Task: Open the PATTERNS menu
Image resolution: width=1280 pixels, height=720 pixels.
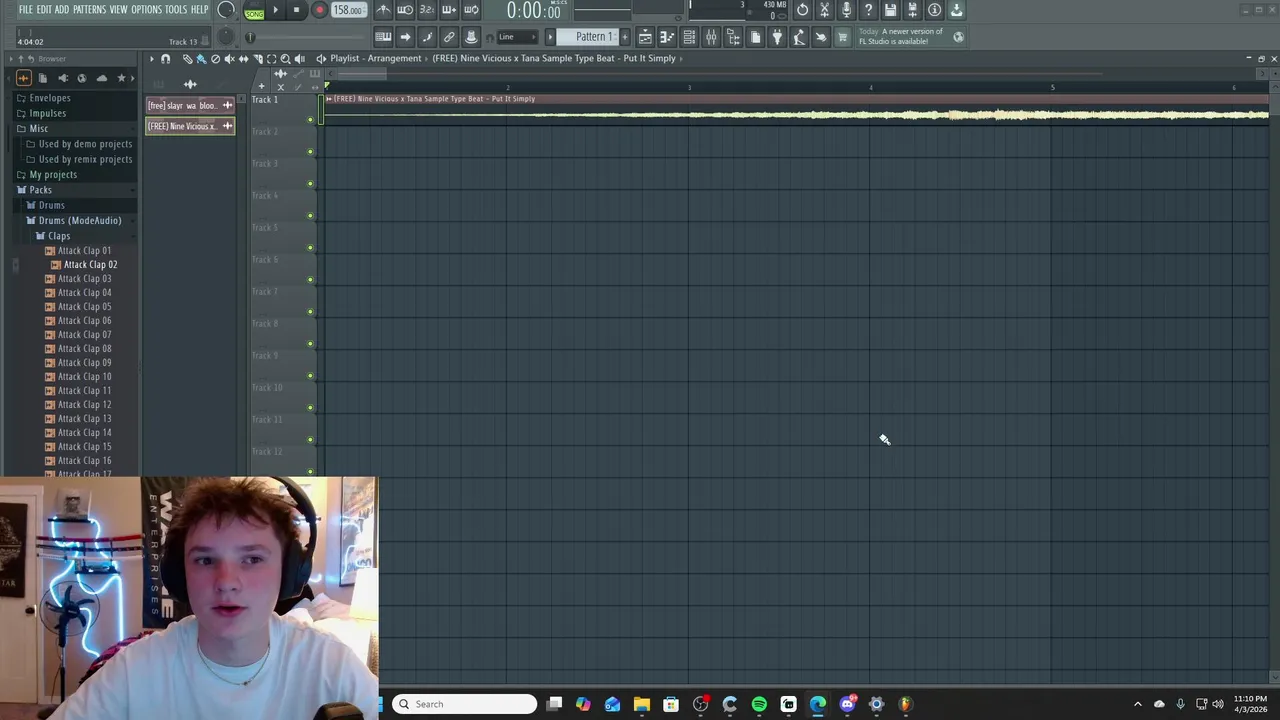Action: tap(89, 10)
